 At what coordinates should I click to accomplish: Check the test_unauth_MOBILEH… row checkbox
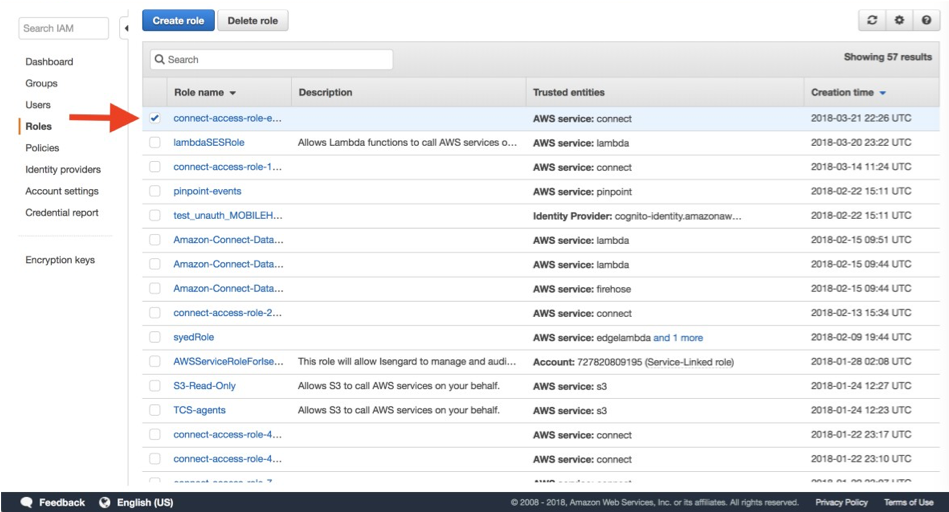point(155,215)
